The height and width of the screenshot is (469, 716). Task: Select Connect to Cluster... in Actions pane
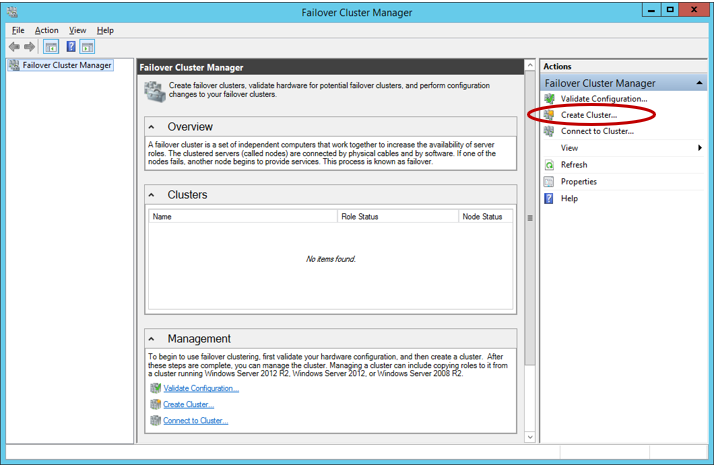597,132
